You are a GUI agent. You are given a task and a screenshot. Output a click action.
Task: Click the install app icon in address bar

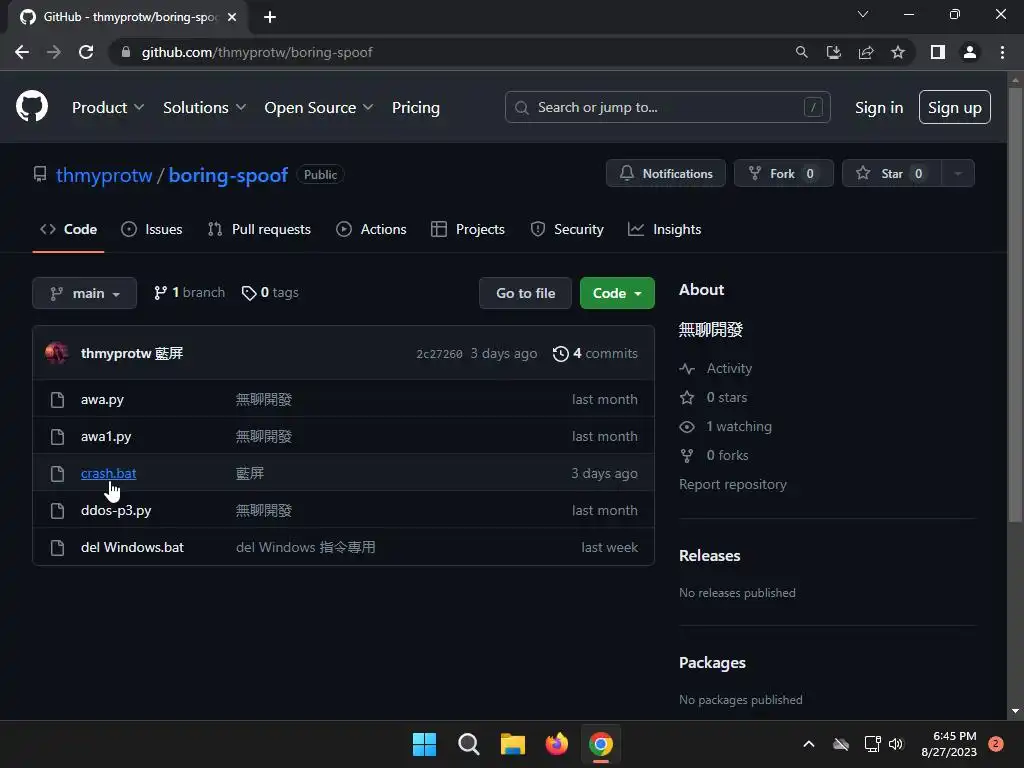click(x=833, y=52)
